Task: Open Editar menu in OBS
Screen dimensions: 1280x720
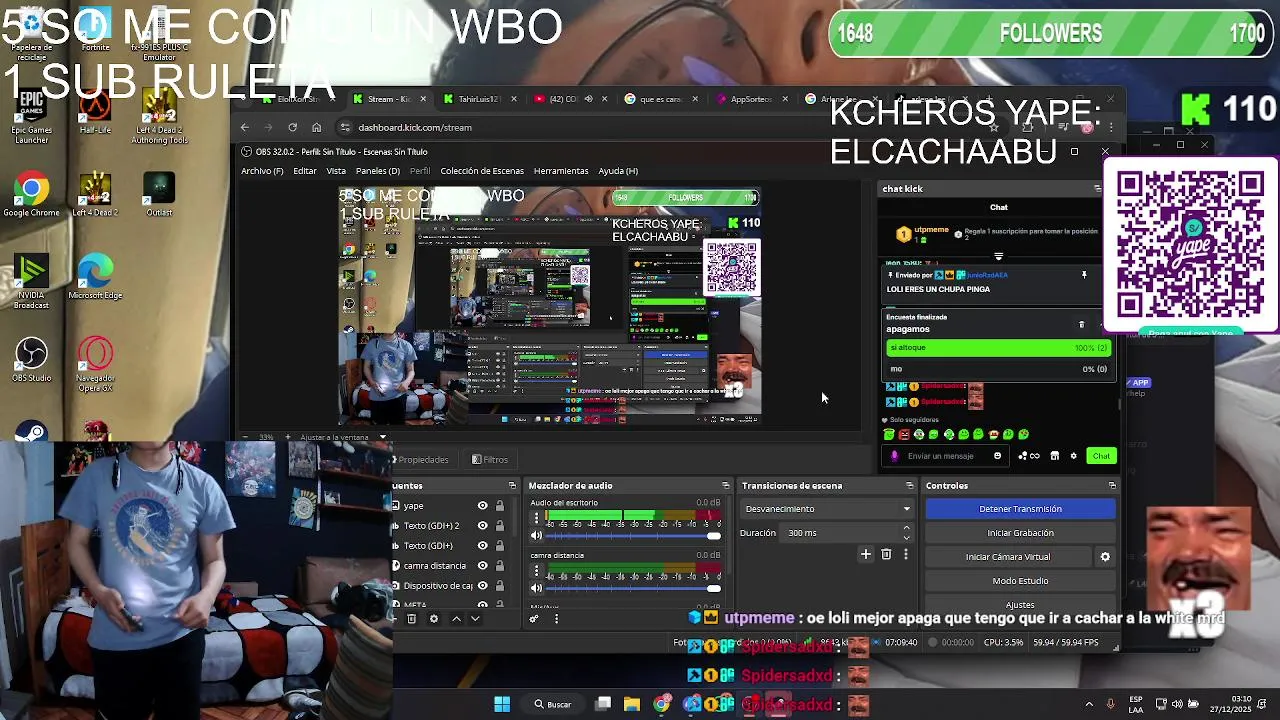Action: pyautogui.click(x=305, y=171)
